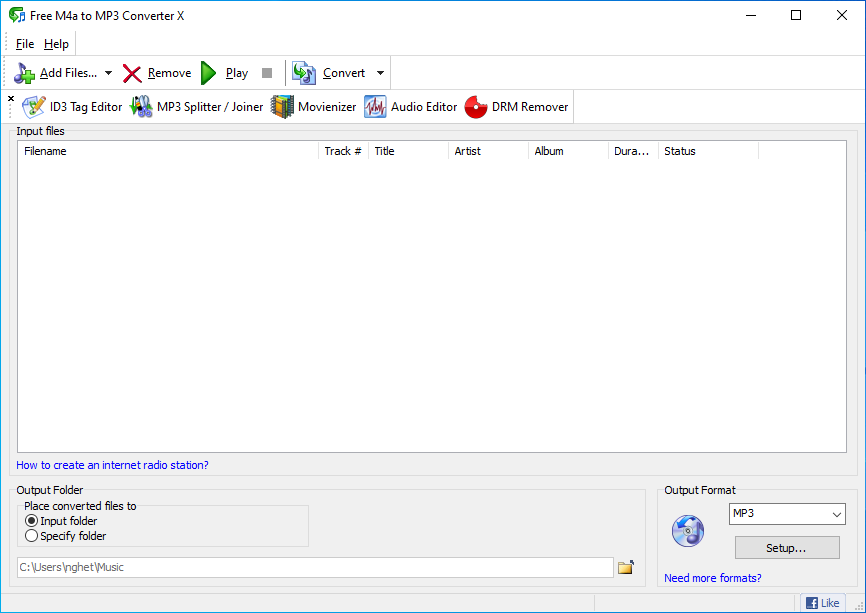Click the internet radio station link
This screenshot has width=866, height=613.
[x=110, y=464]
